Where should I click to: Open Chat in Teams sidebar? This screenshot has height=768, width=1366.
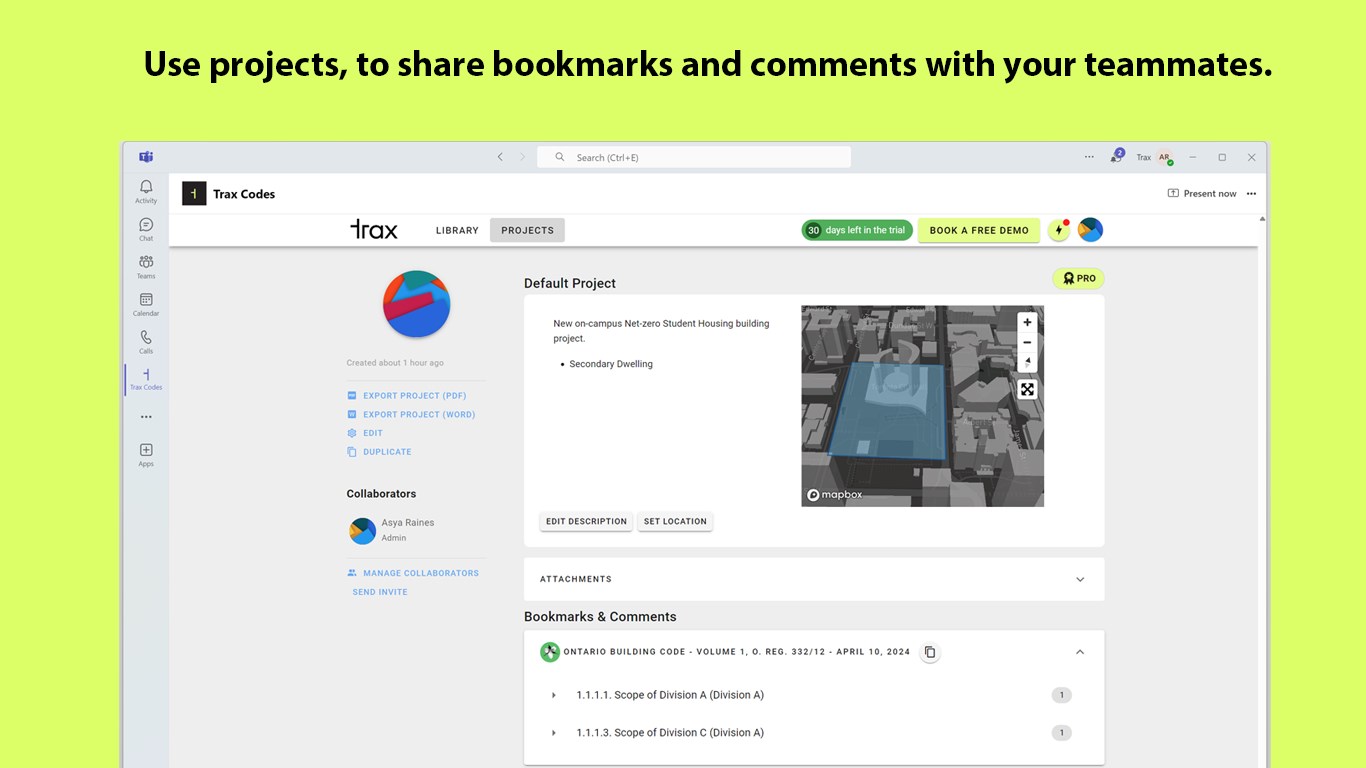[146, 229]
